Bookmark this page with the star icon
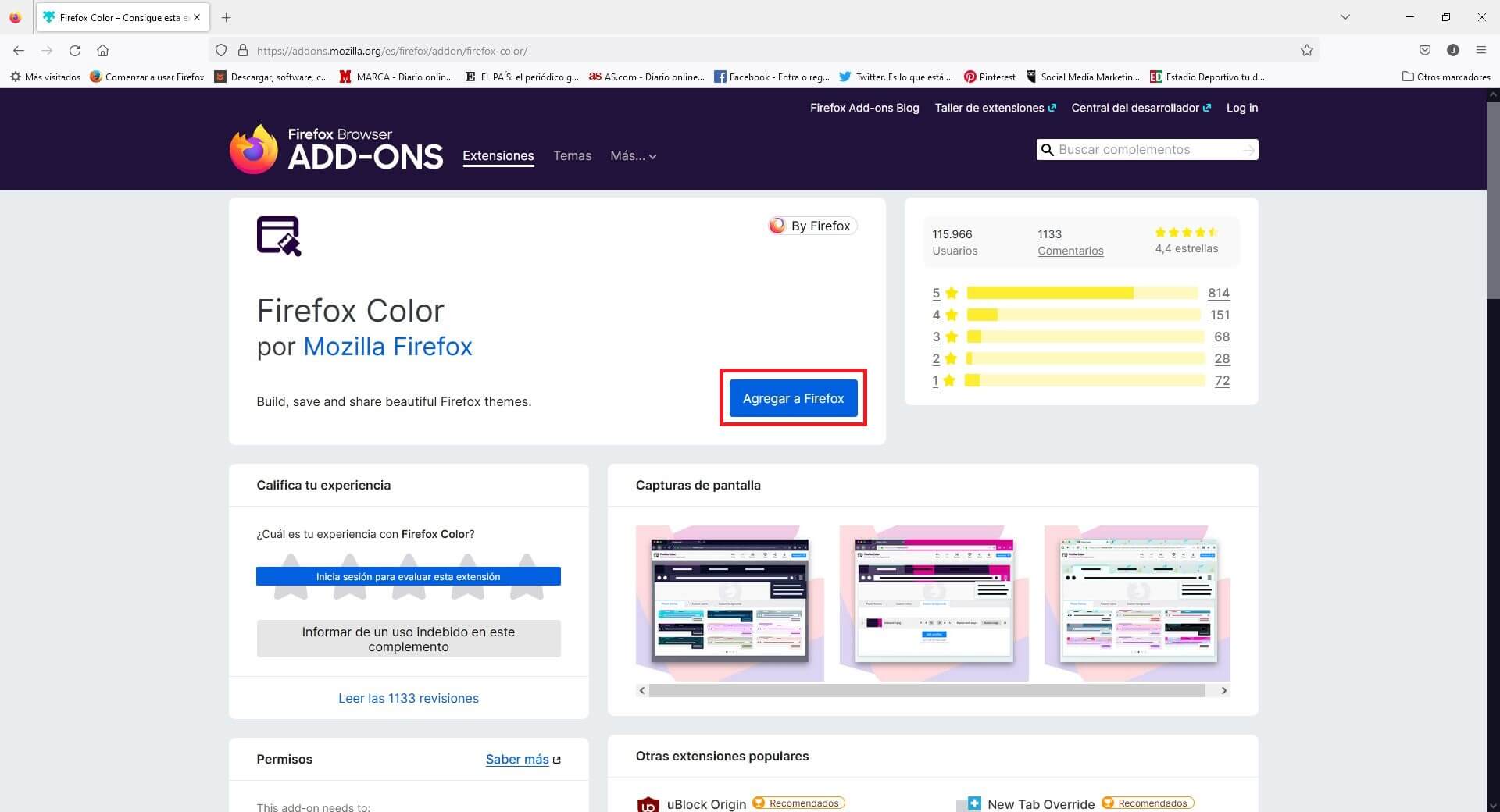This screenshot has height=812, width=1500. click(1306, 50)
